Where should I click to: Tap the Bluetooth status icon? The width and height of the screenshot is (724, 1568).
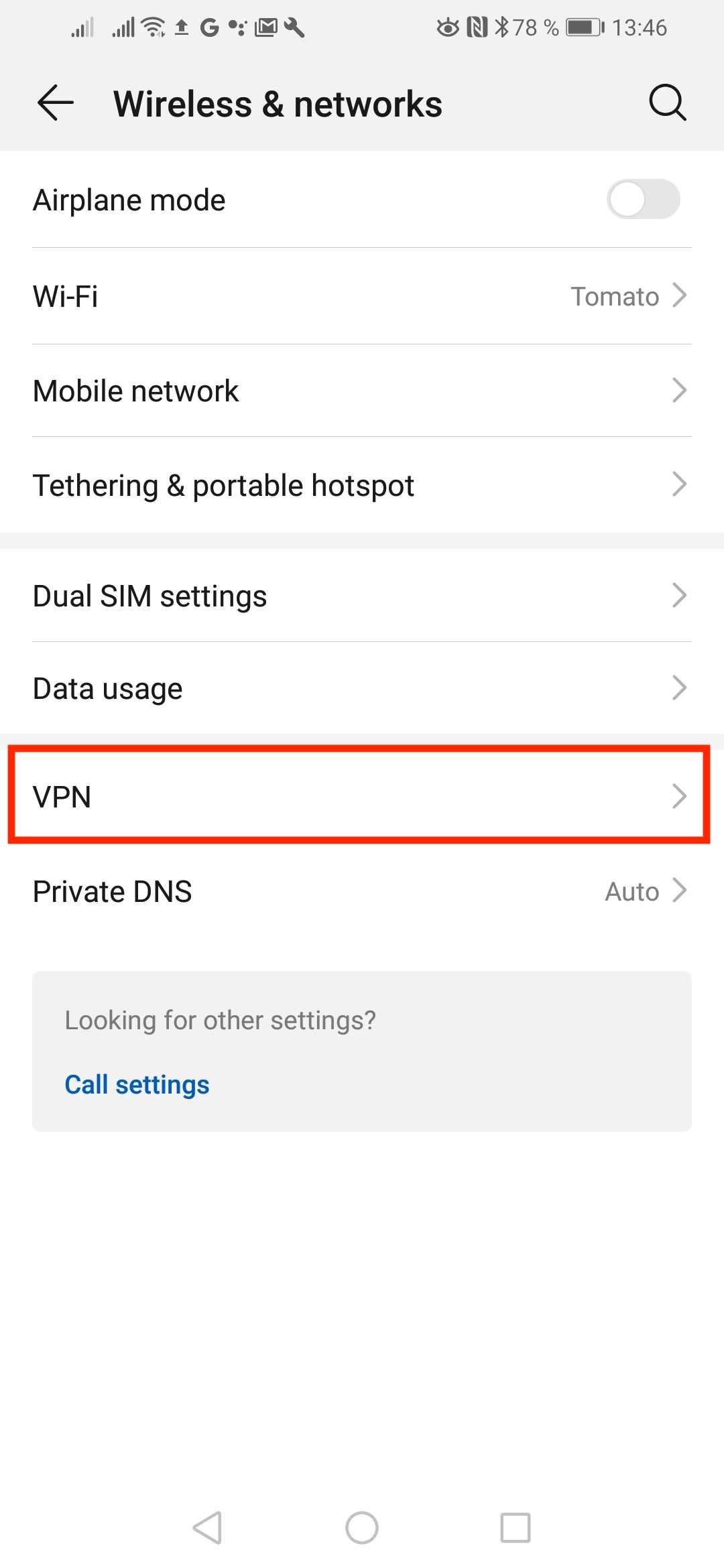click(501, 27)
